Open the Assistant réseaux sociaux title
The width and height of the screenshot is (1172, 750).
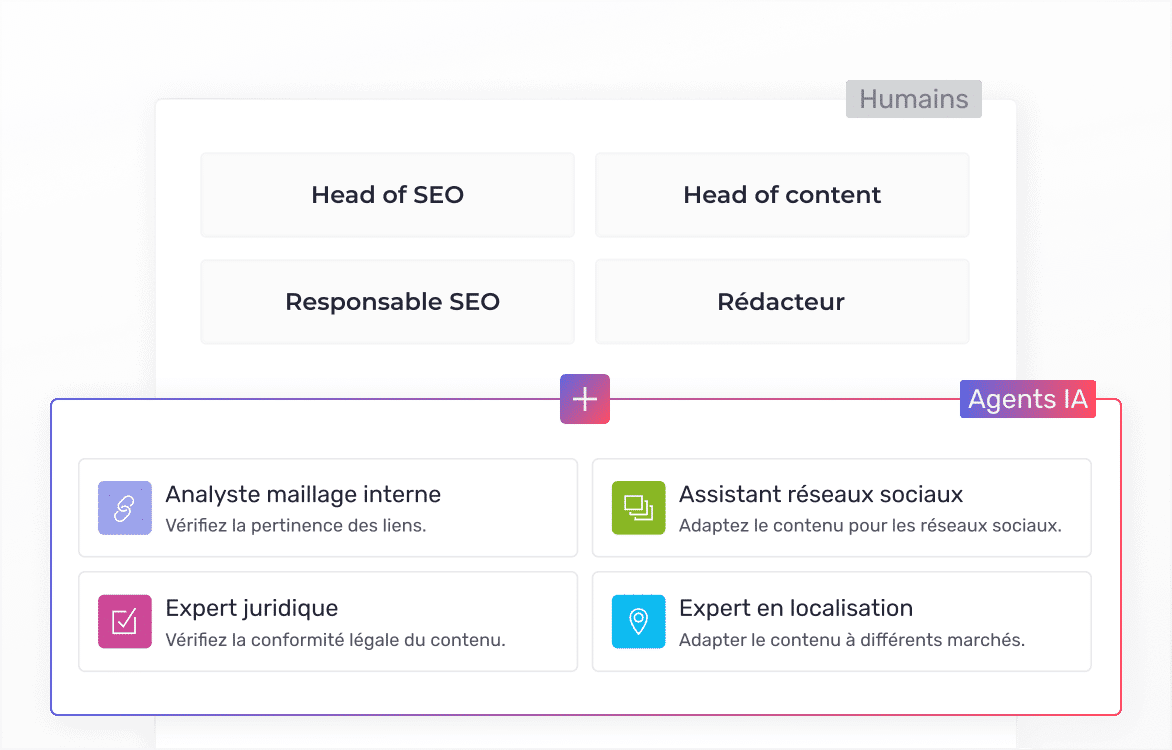click(820, 494)
